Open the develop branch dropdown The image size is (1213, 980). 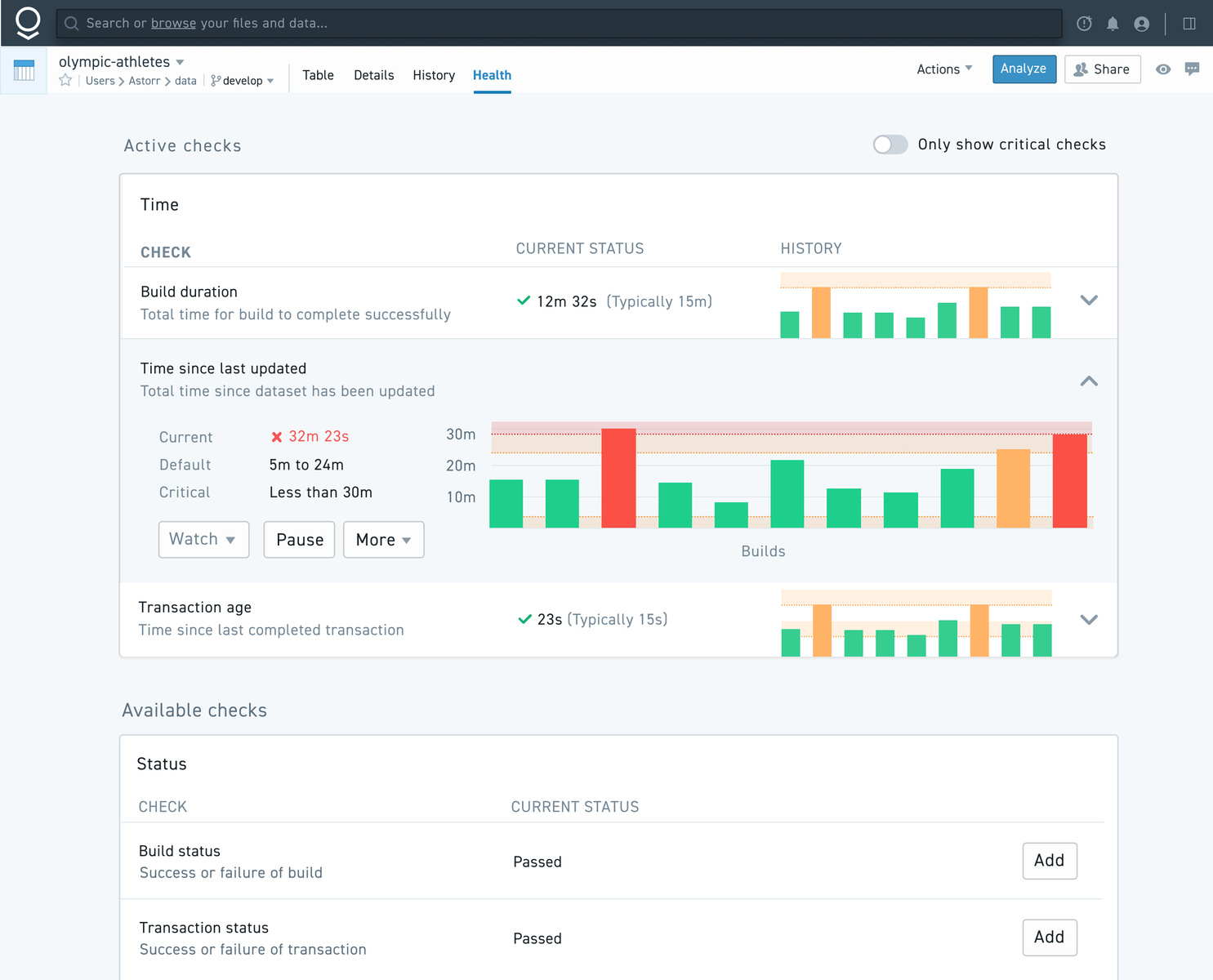[x=243, y=81]
